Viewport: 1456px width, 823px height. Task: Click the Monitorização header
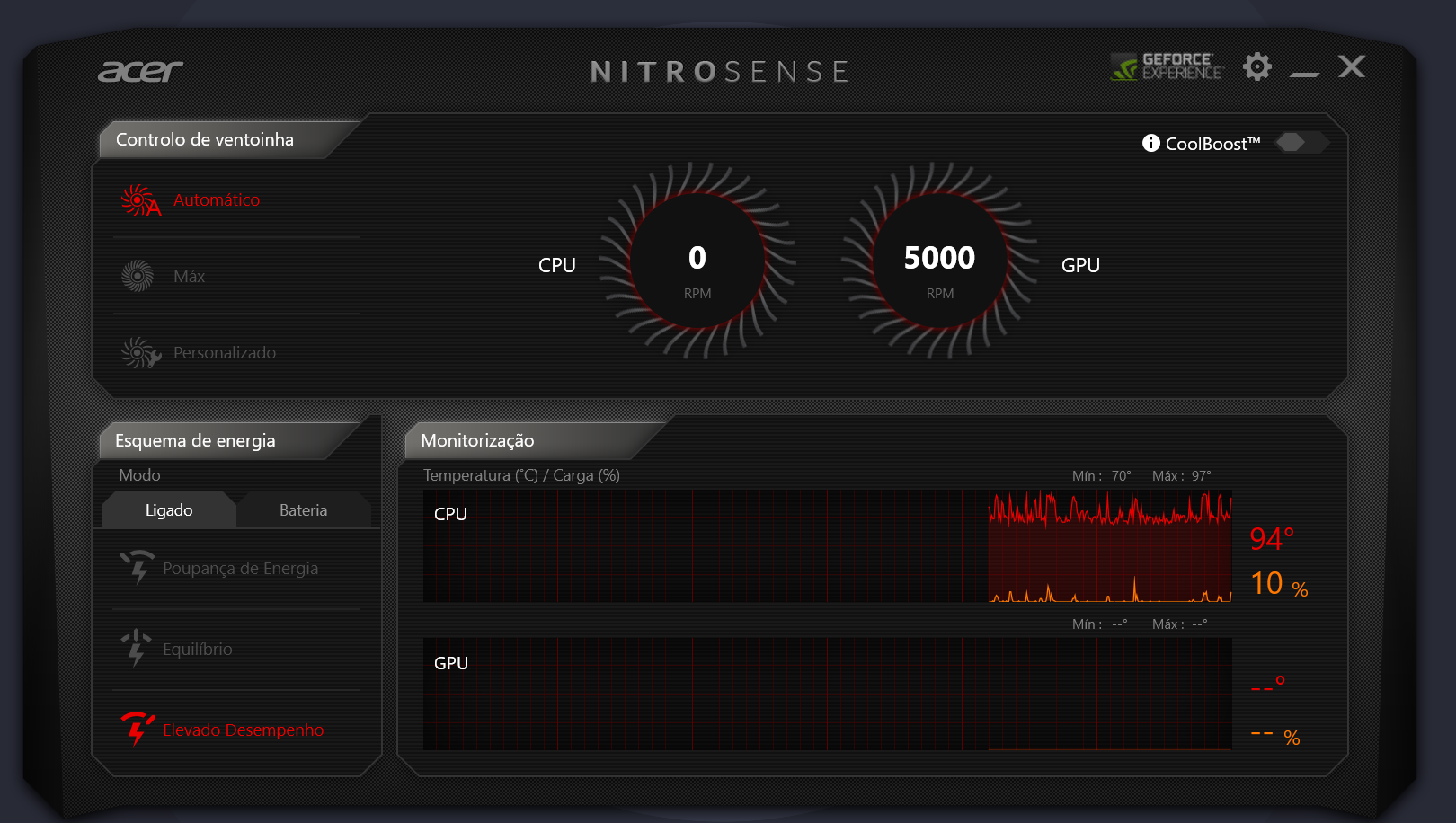point(477,440)
